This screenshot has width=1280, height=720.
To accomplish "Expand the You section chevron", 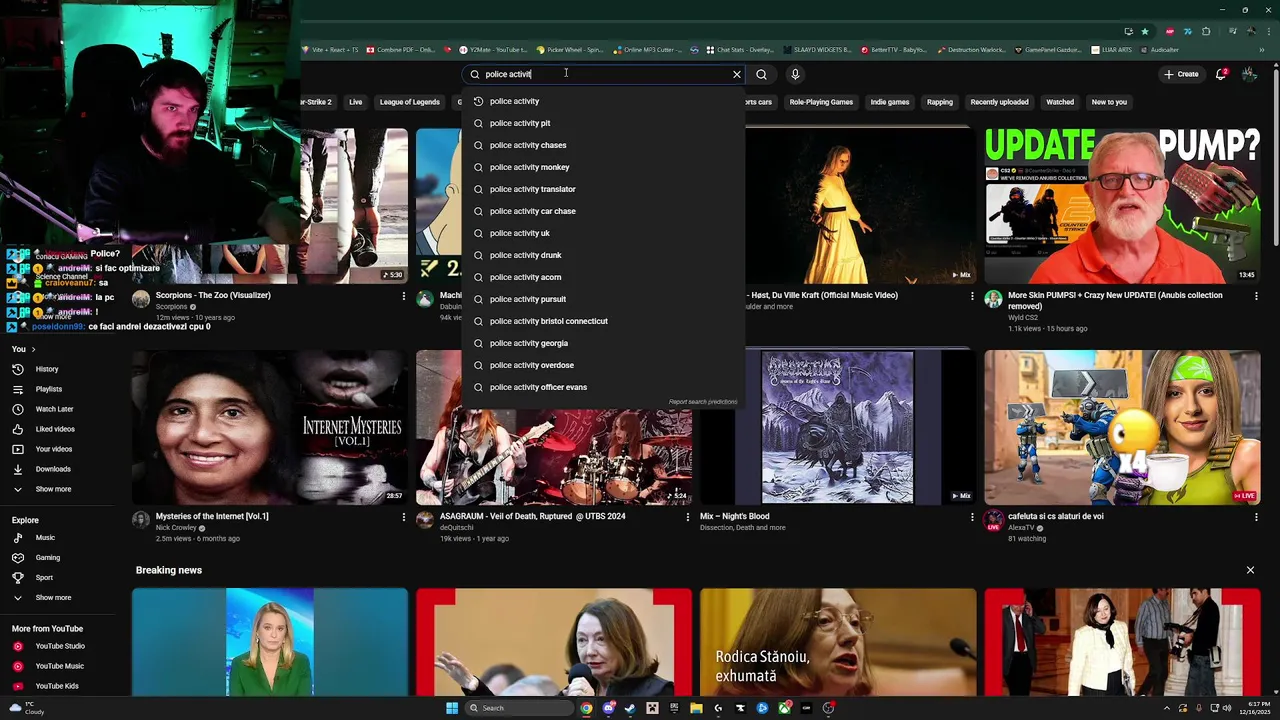I will point(33,349).
